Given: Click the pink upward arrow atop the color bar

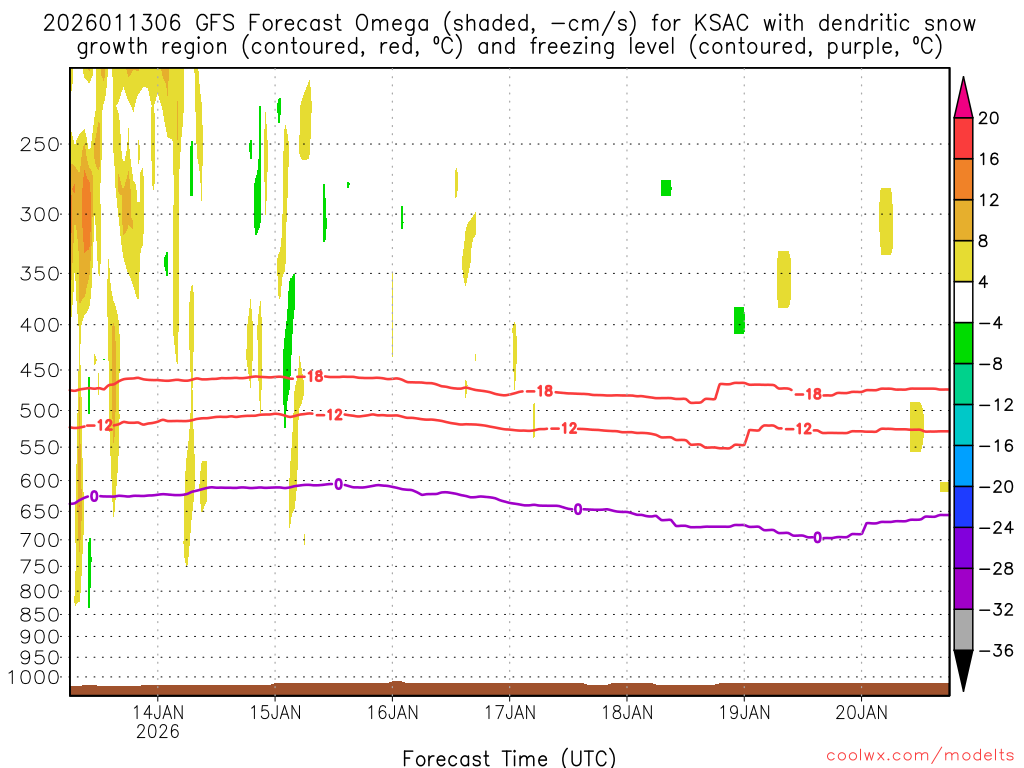Looking at the screenshot, I should [963, 98].
